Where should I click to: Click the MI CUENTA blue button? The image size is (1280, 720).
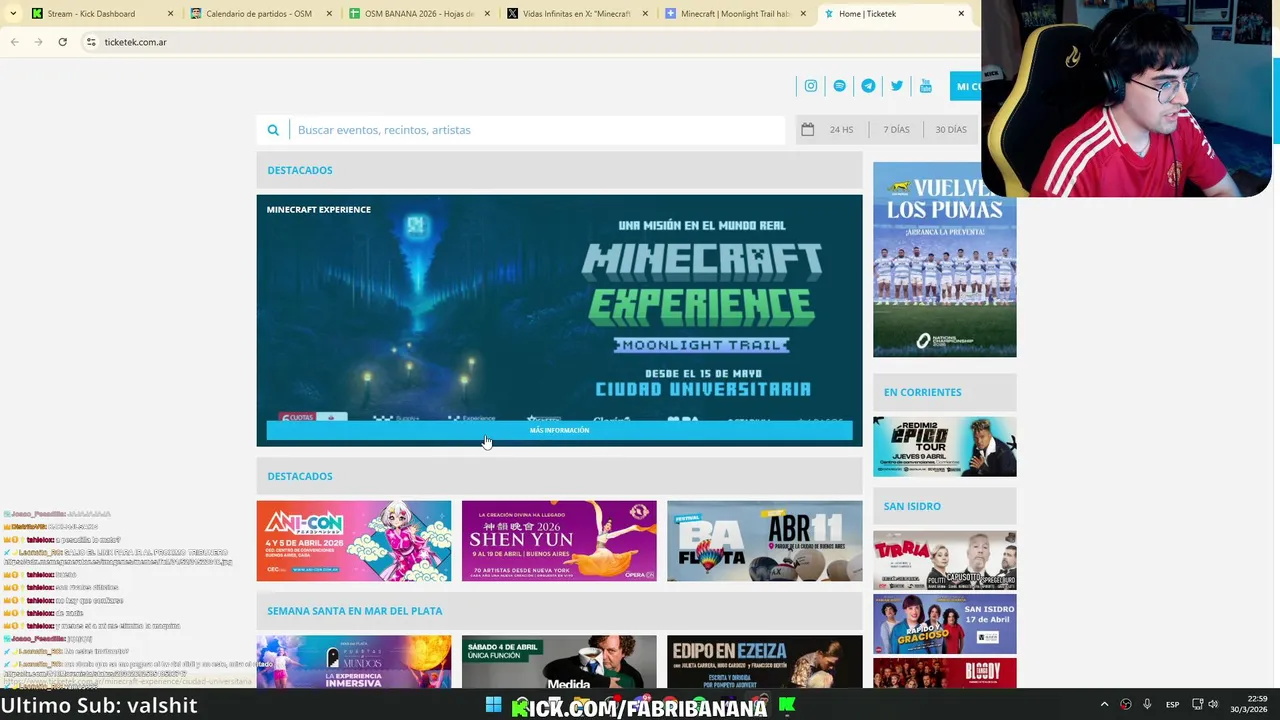(965, 86)
